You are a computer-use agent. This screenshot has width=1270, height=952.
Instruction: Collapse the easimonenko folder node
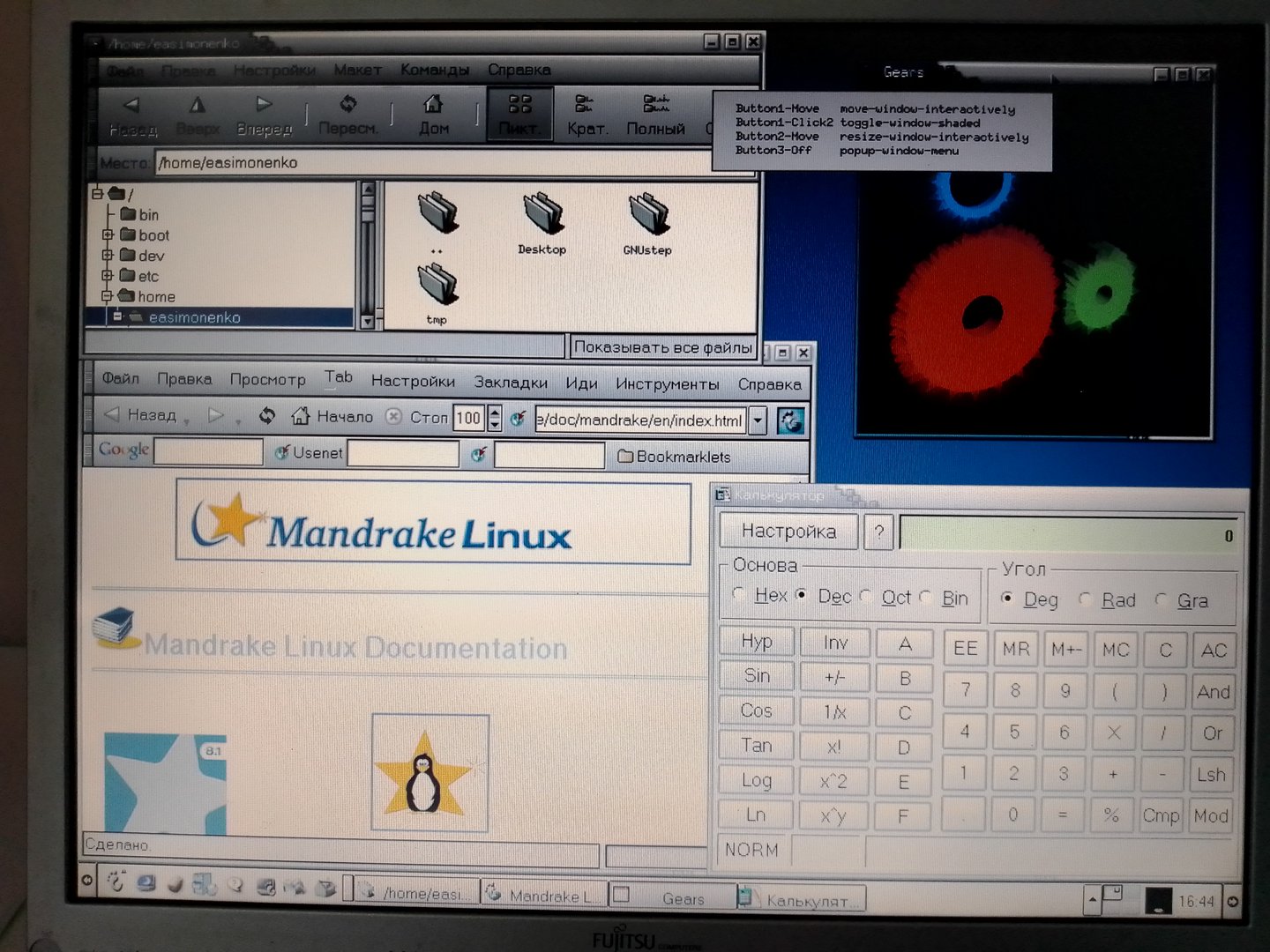point(117,316)
